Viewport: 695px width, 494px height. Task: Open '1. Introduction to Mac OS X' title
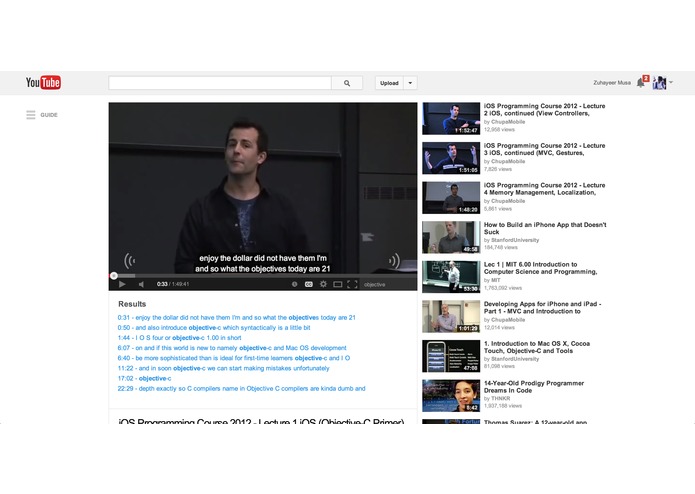(537, 347)
